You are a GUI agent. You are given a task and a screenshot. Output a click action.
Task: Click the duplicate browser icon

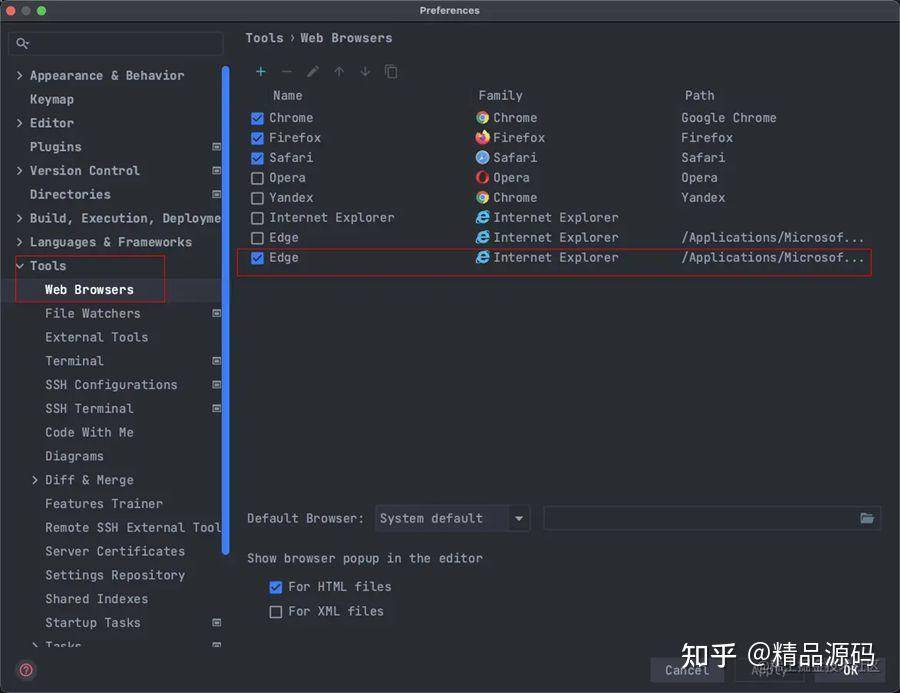(391, 72)
